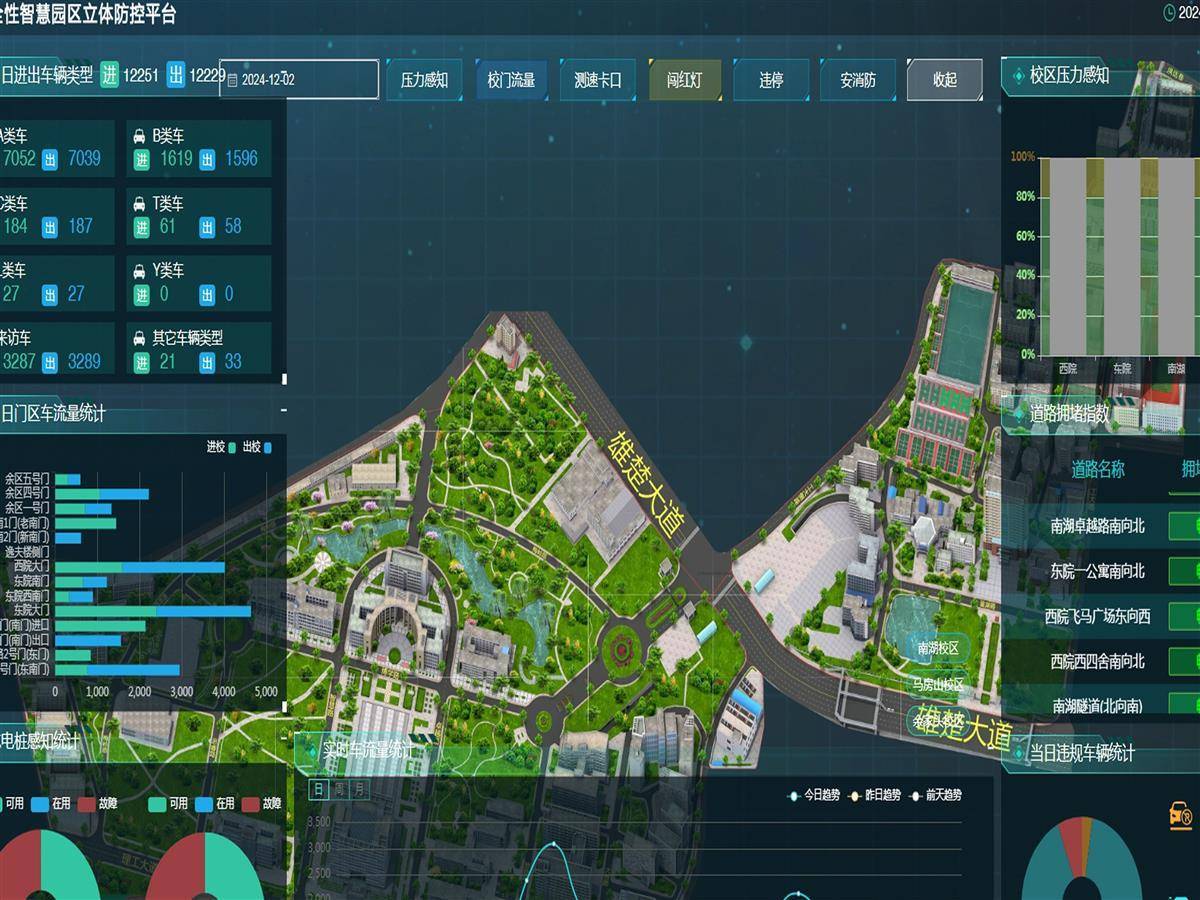Click the 南湖校区 label on the map
Viewport: 1200px width, 900px height.
938,648
